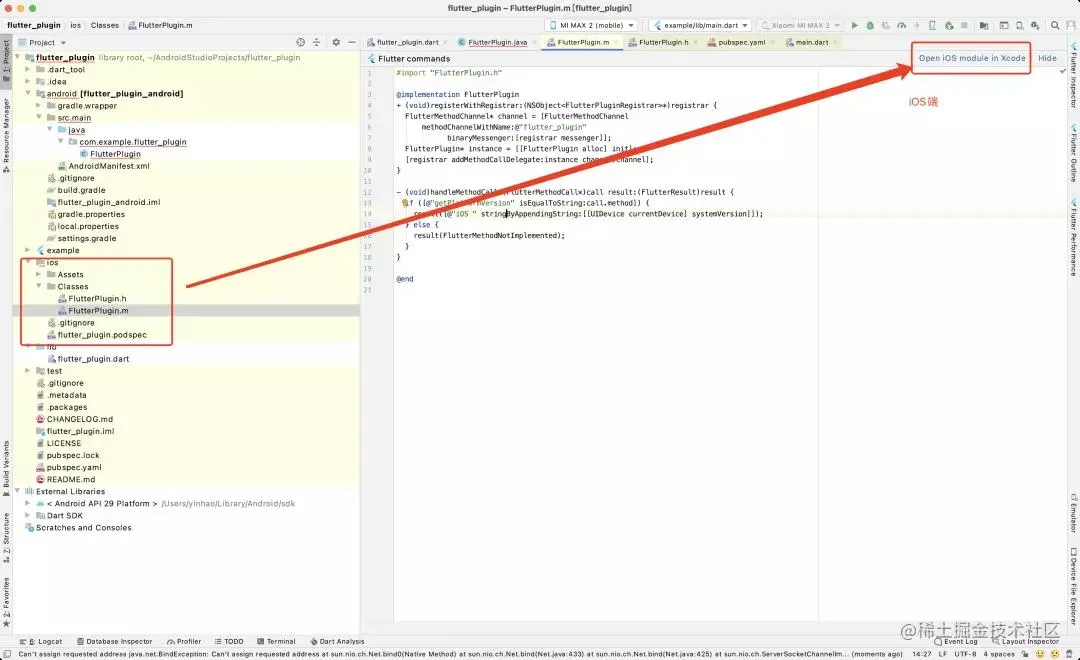Open the Event Log
The width and height of the screenshot is (1080, 660).
956,641
